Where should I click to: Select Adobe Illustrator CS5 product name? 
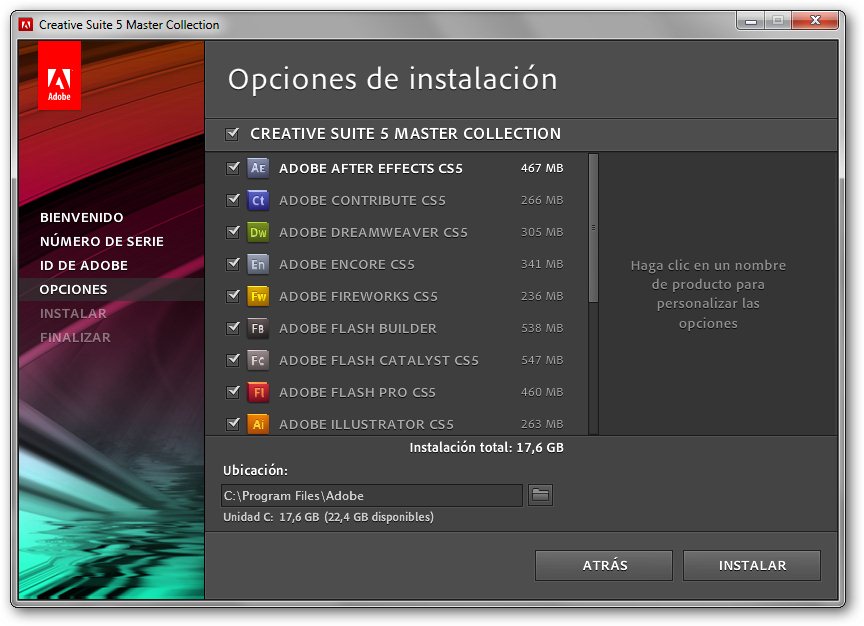(366, 424)
